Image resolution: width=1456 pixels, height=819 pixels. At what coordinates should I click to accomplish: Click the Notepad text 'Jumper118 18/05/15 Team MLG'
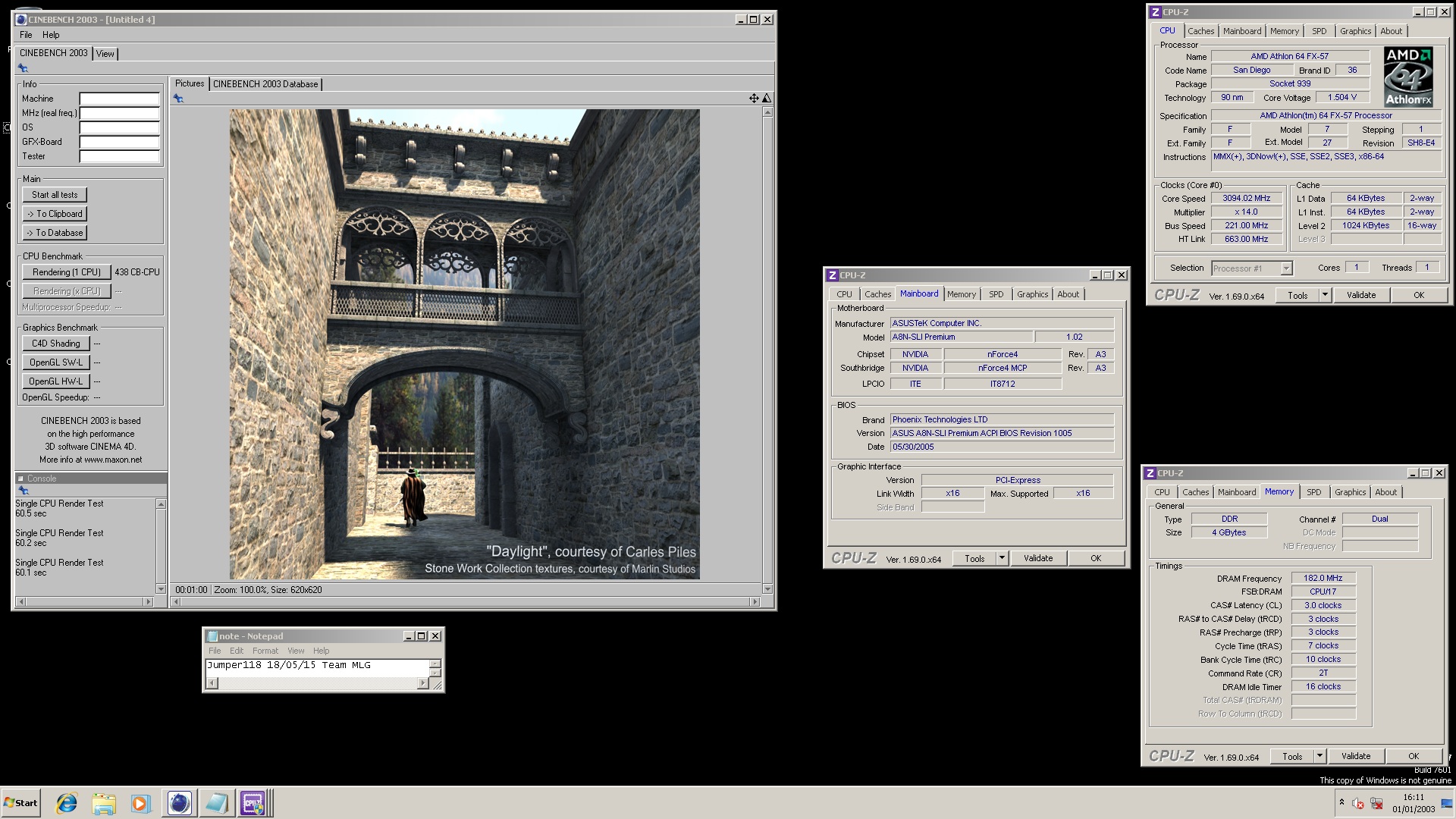(x=289, y=665)
